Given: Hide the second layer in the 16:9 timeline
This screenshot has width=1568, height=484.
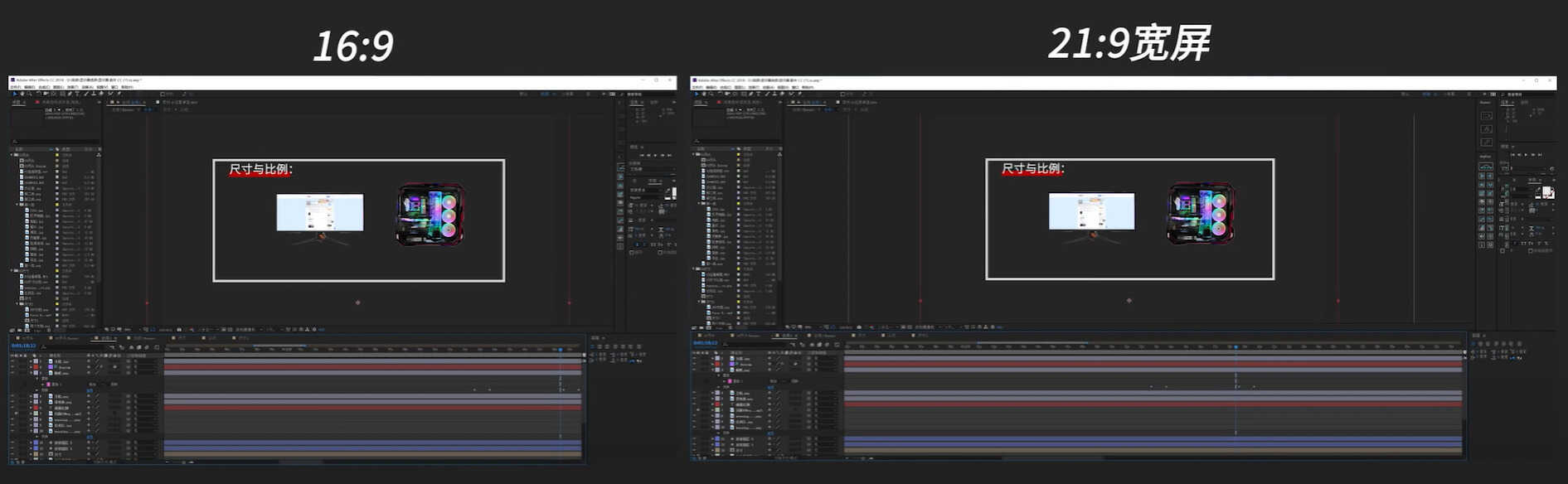Looking at the screenshot, I should [12, 367].
